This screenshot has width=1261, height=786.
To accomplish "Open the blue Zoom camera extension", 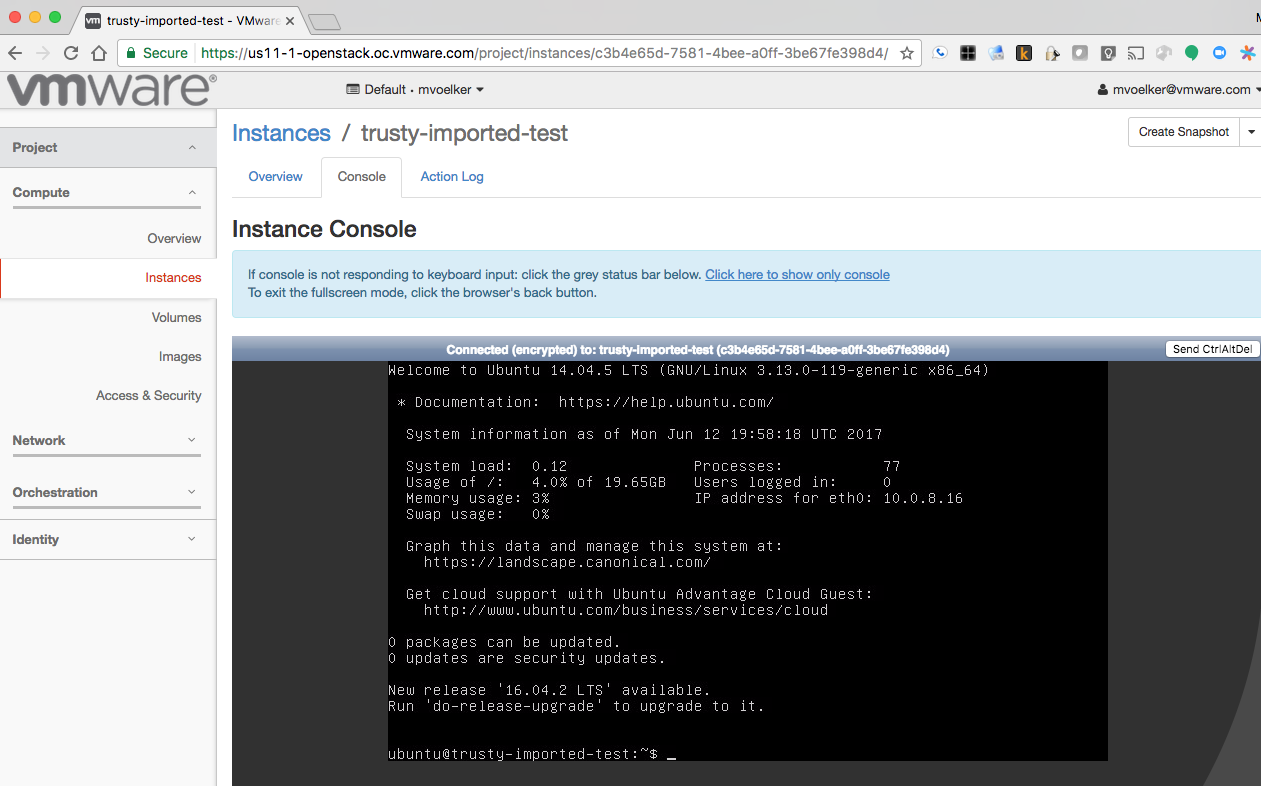I will click(x=1220, y=53).
